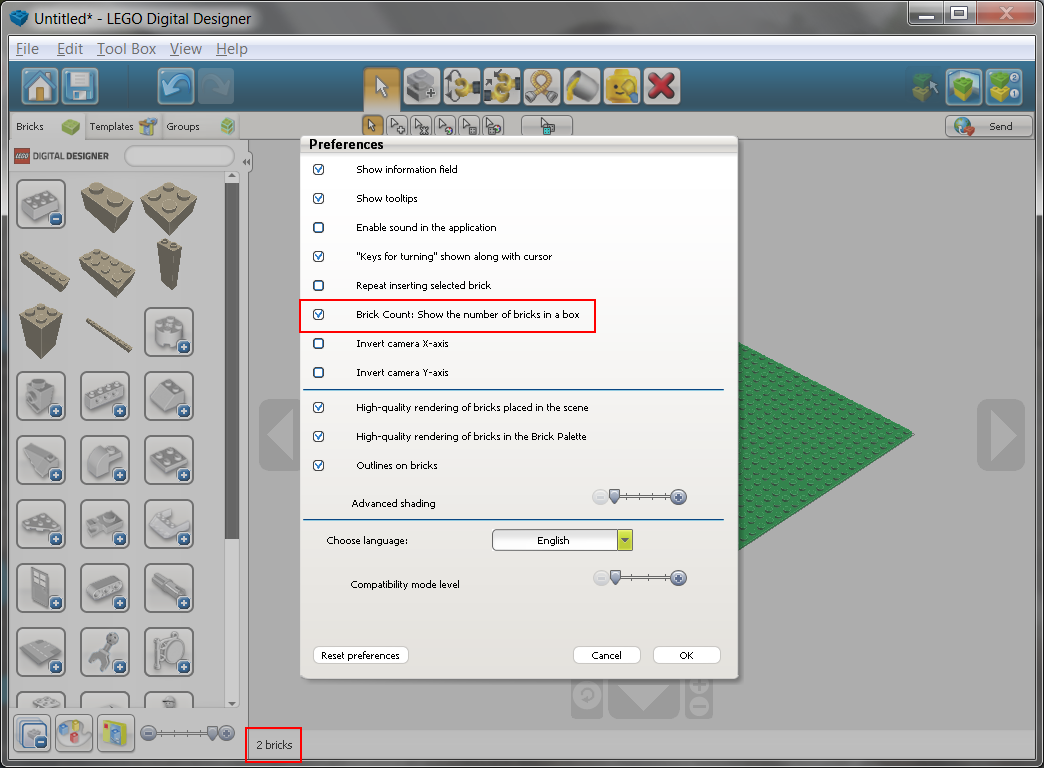Open the Tool Box menu
This screenshot has height=768, width=1044.
pos(127,49)
